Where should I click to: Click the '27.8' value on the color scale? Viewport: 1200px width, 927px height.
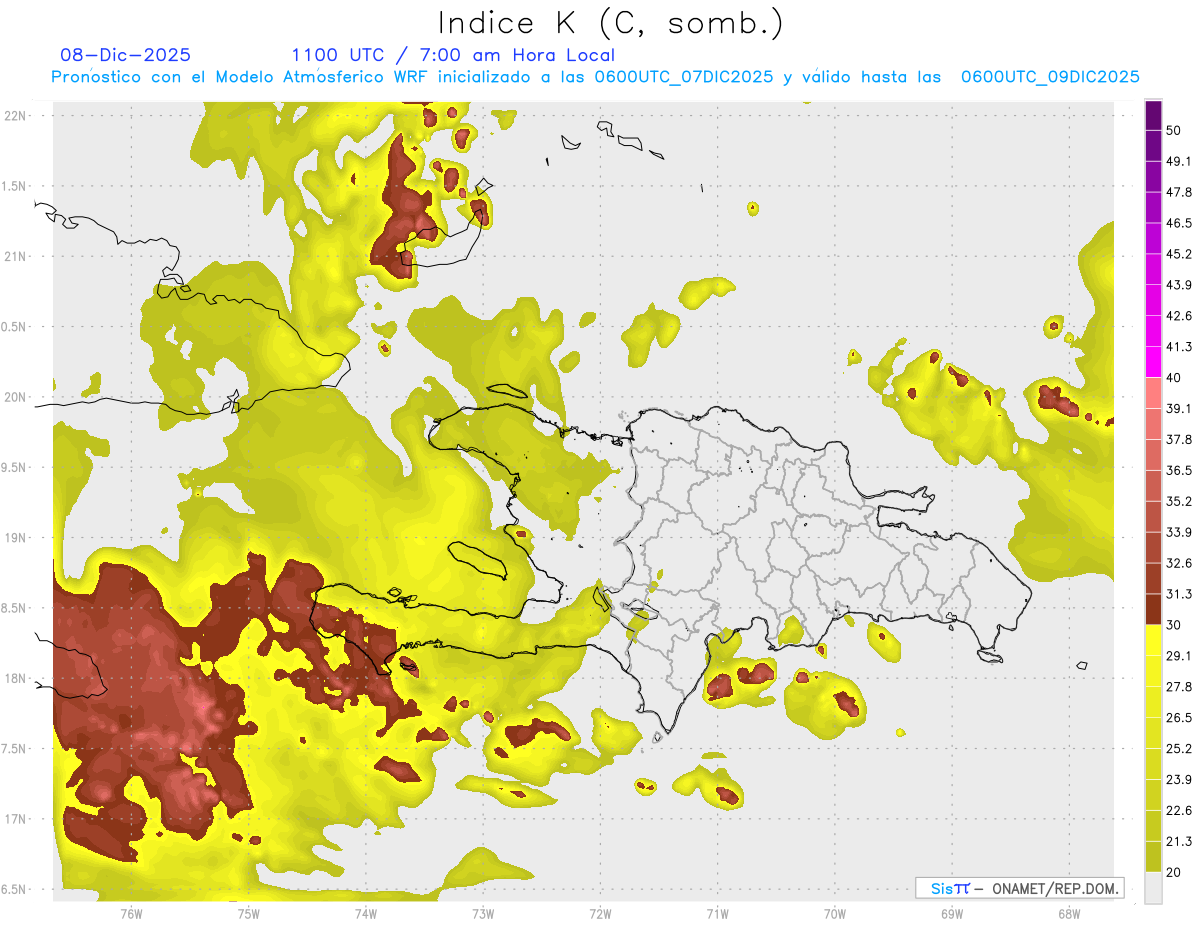coord(1179,686)
